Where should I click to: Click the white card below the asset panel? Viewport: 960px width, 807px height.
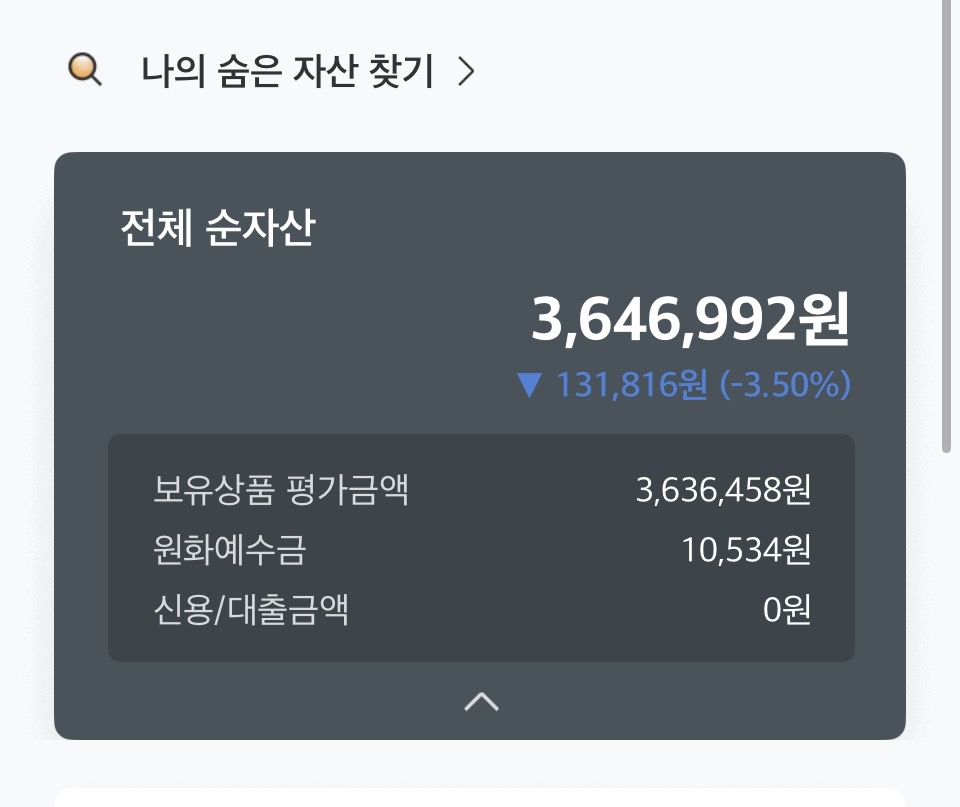coord(480,798)
